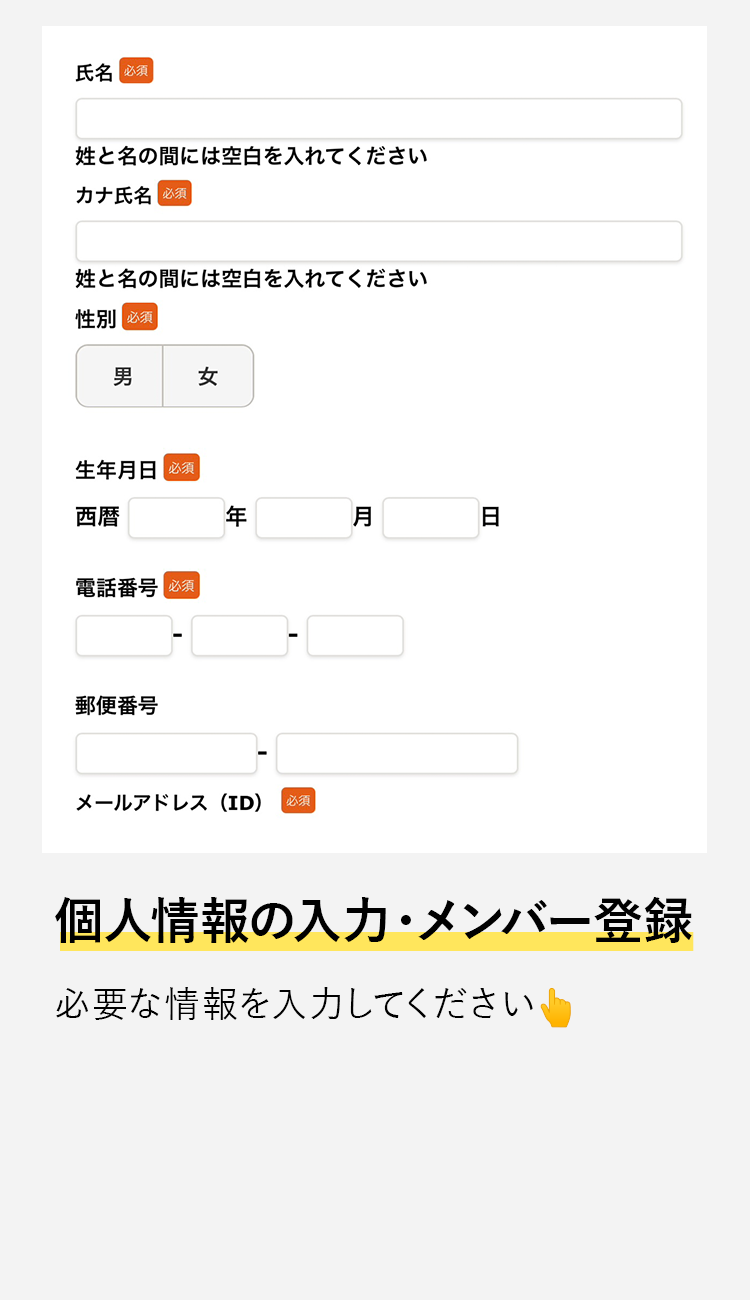Click the 必須 badge next to 氏名

click(136, 71)
